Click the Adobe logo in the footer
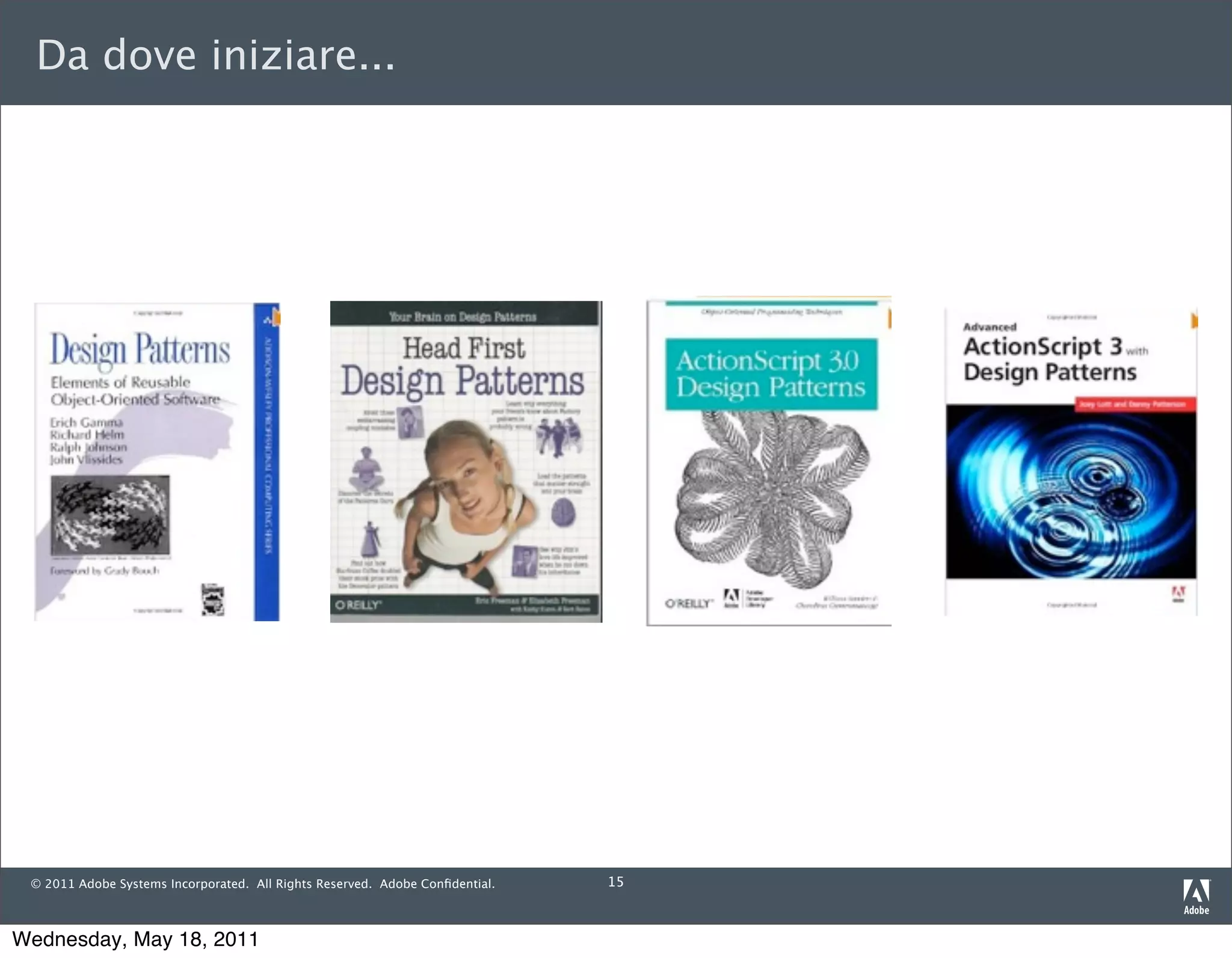The image size is (1232, 958). (1196, 896)
